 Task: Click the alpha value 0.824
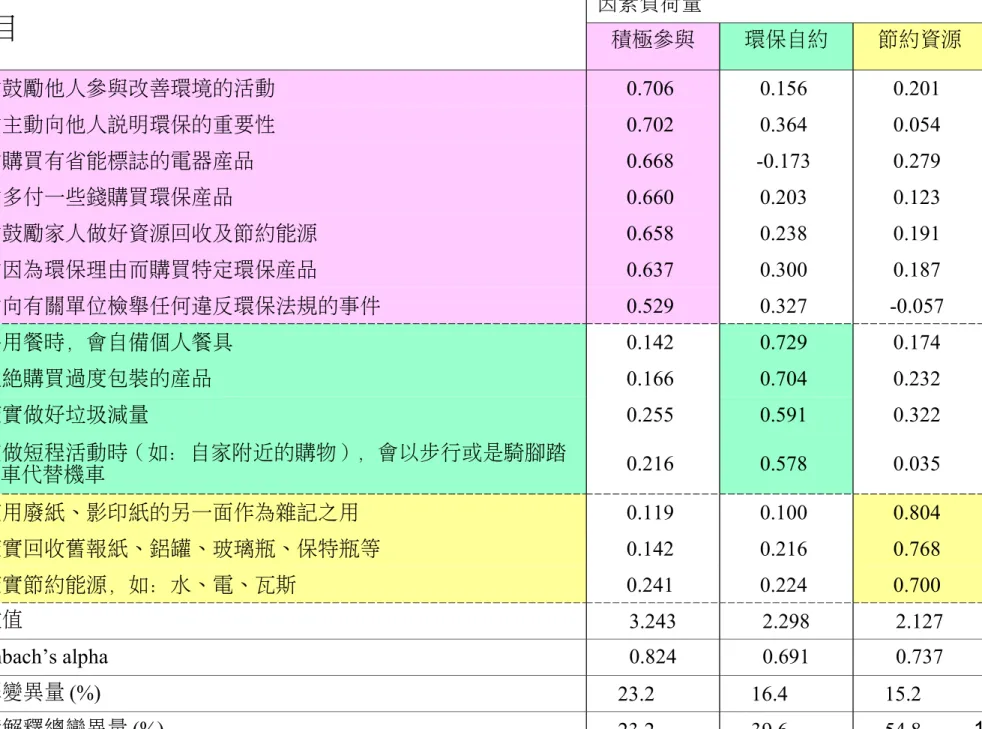point(653,657)
